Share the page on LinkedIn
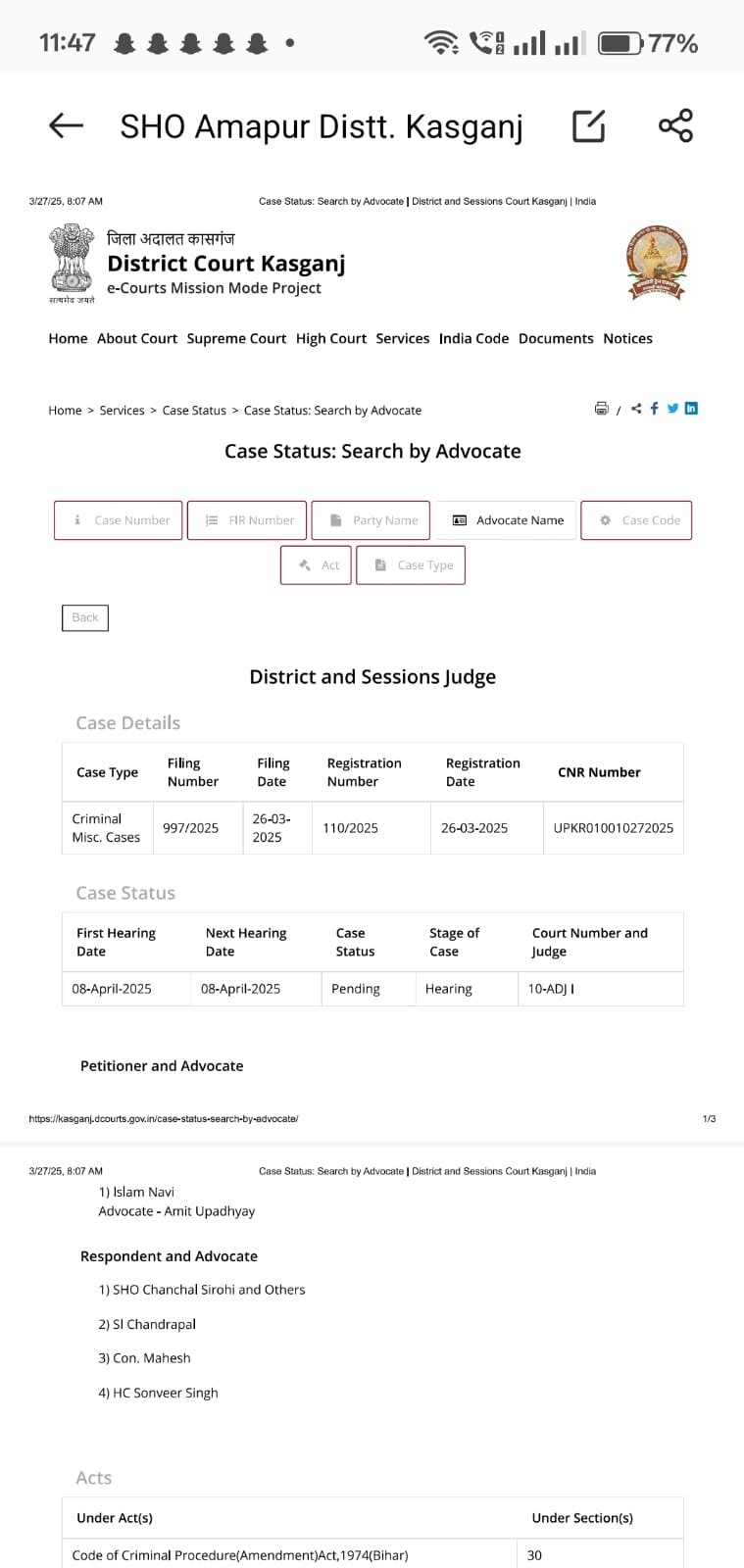Image resolution: width=744 pixels, height=1568 pixels. (691, 409)
